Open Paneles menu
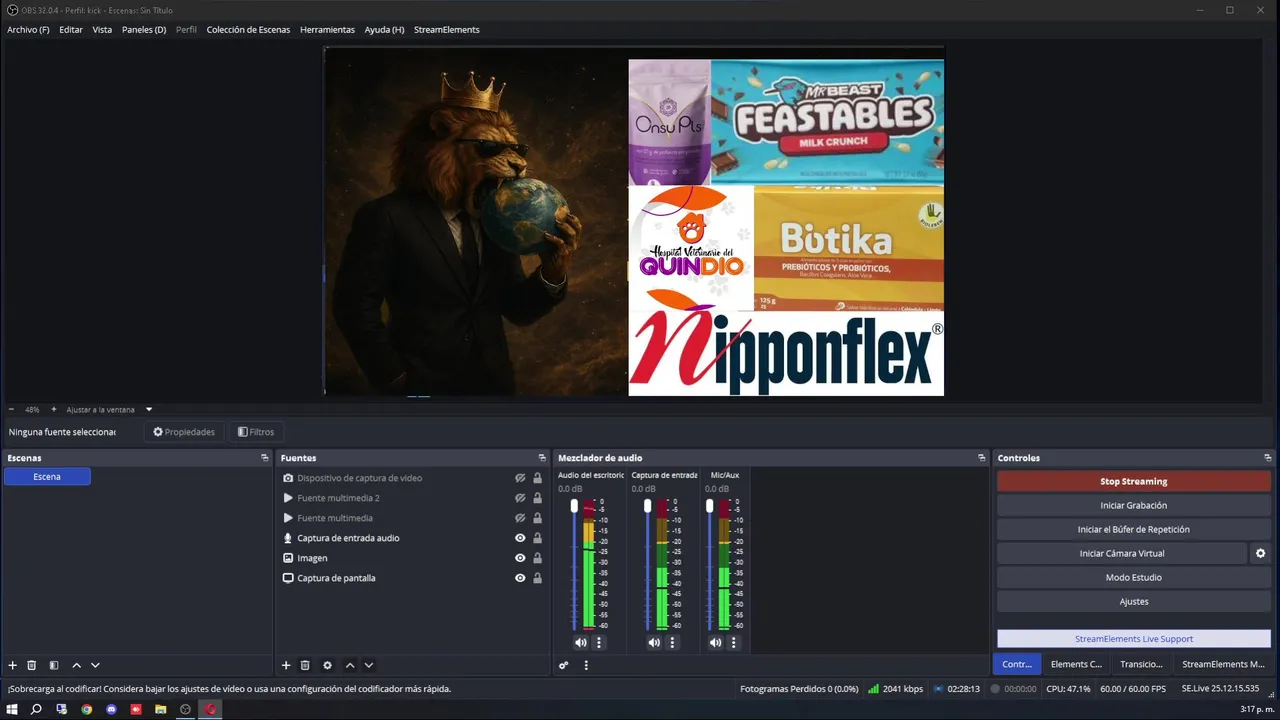 point(144,30)
